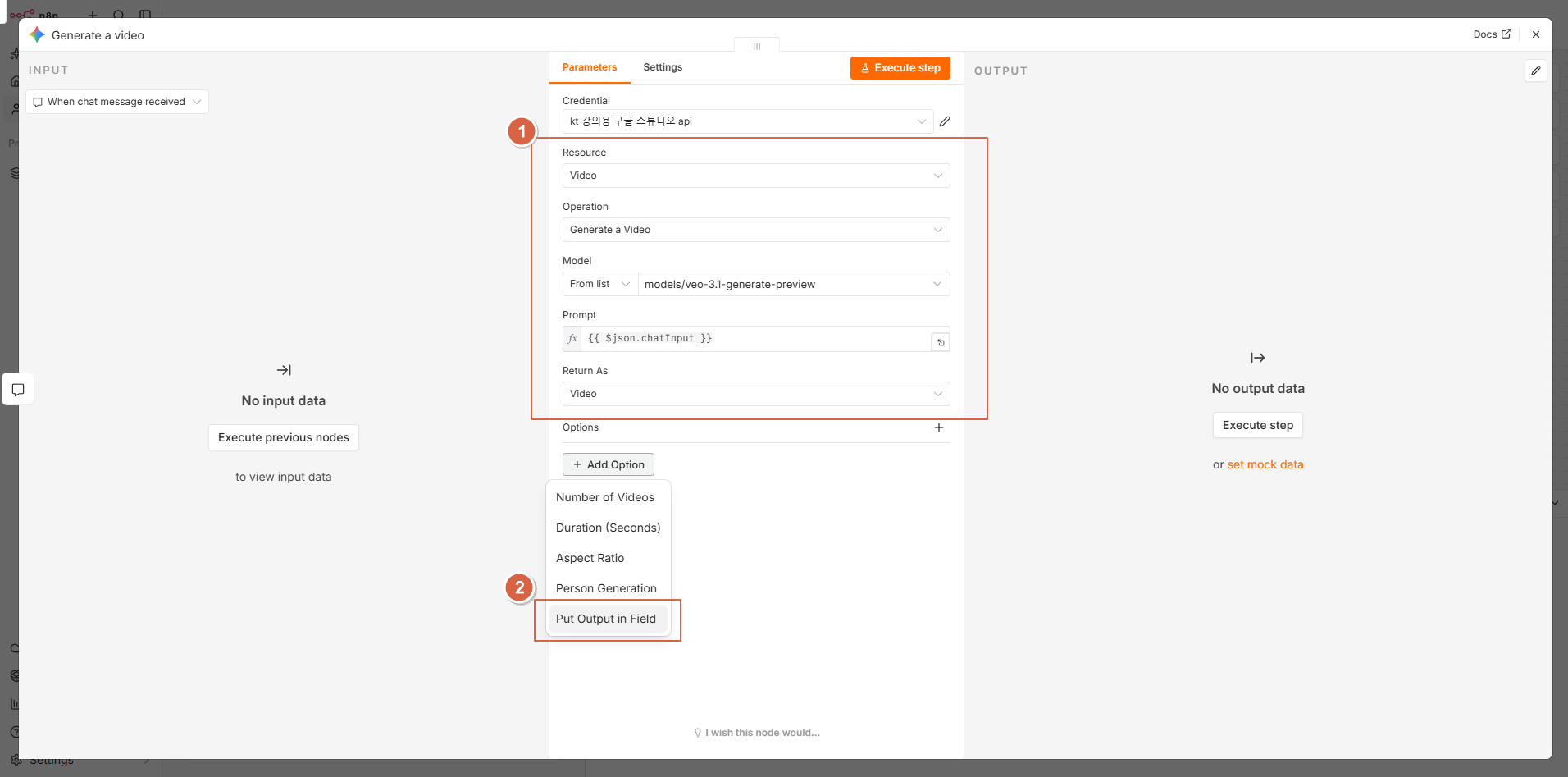Click the set mock data link
The image size is (1568, 777).
click(1265, 464)
